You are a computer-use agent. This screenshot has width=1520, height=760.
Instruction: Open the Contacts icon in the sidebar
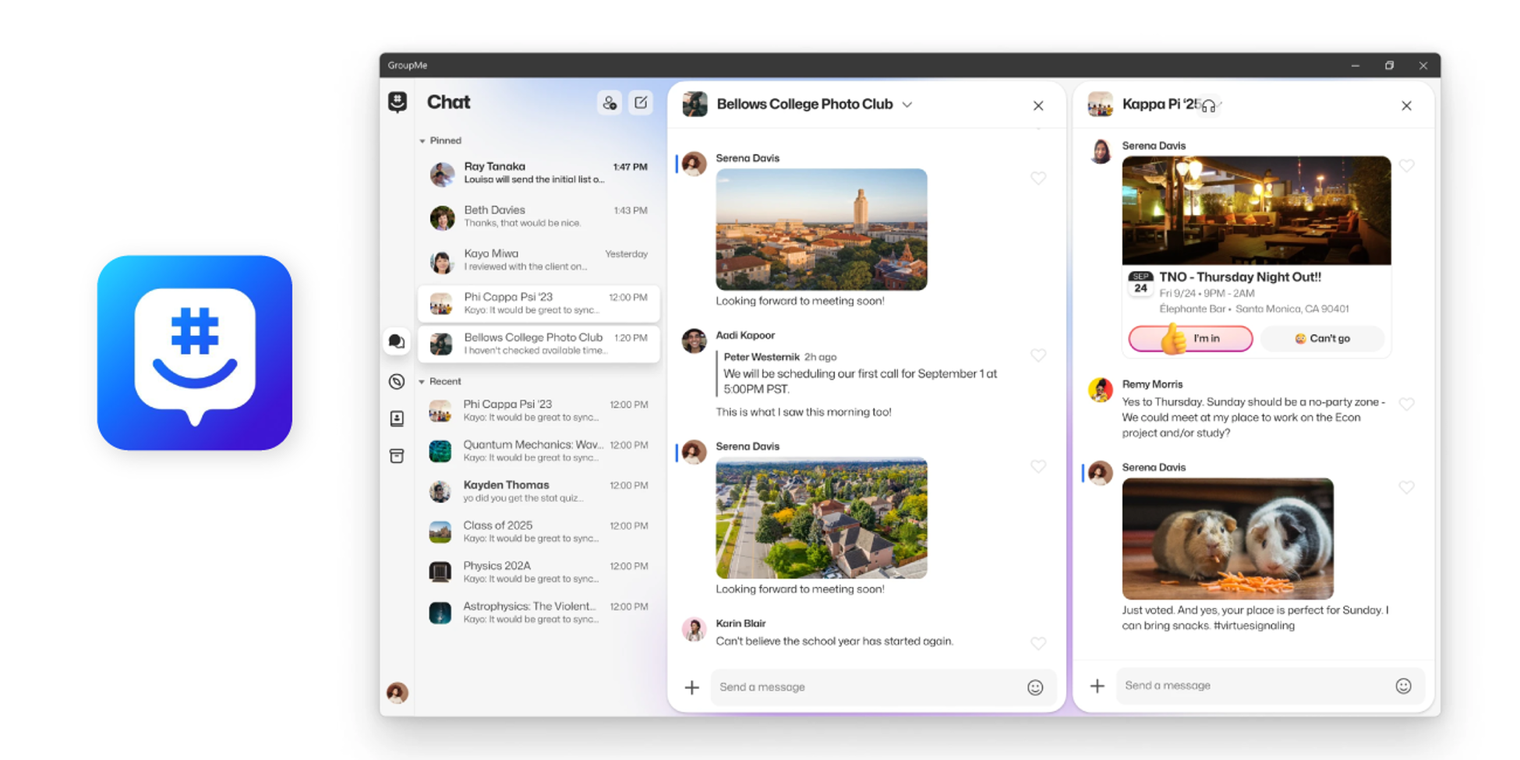click(397, 418)
